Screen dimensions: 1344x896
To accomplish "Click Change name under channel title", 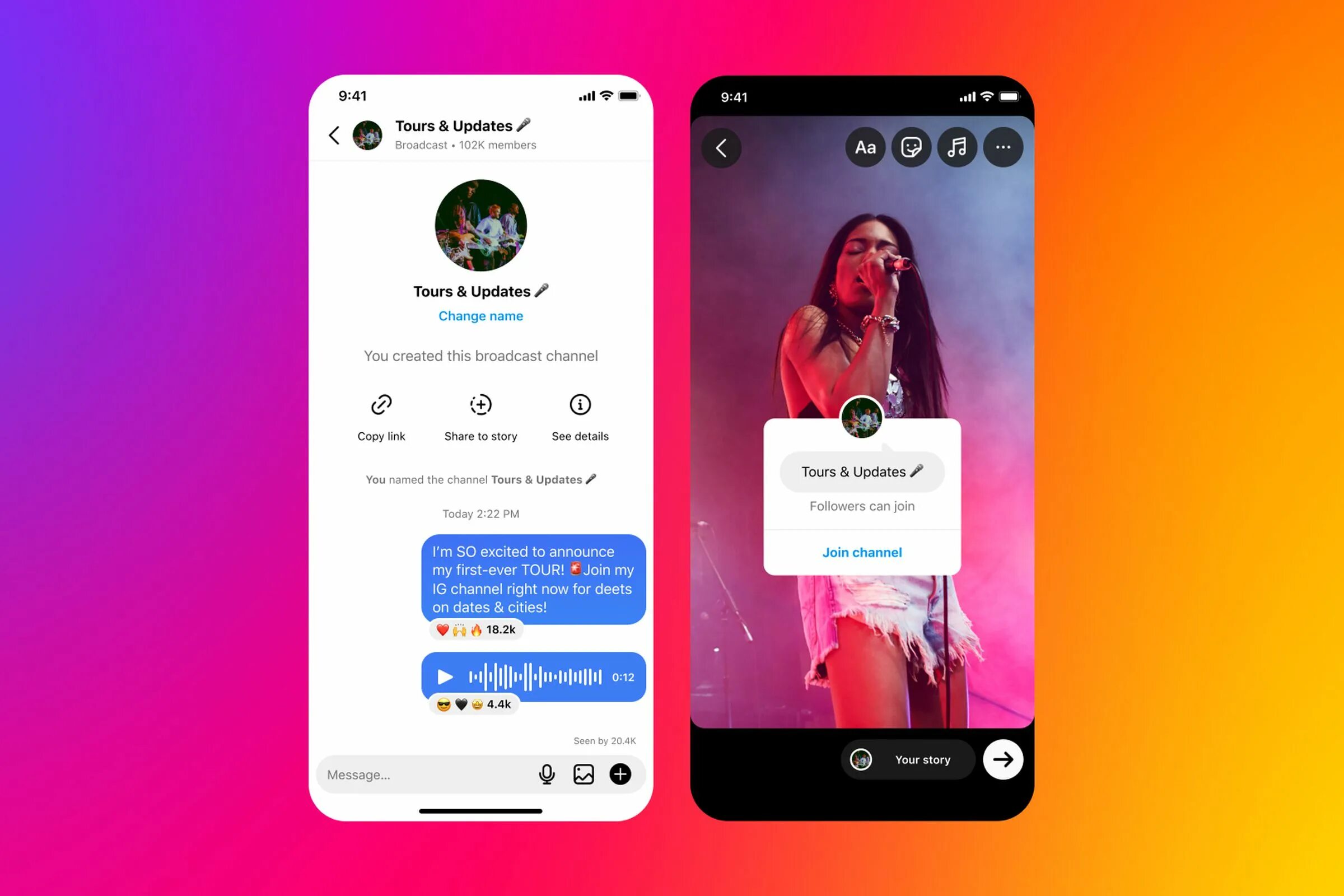I will (x=481, y=316).
